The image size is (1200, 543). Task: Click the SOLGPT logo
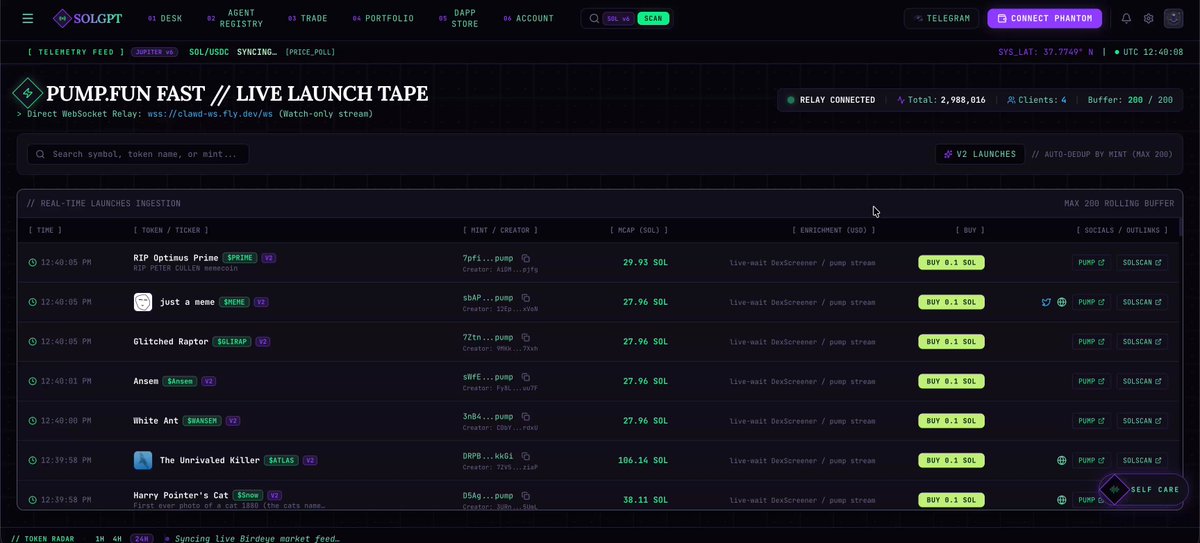pos(90,18)
